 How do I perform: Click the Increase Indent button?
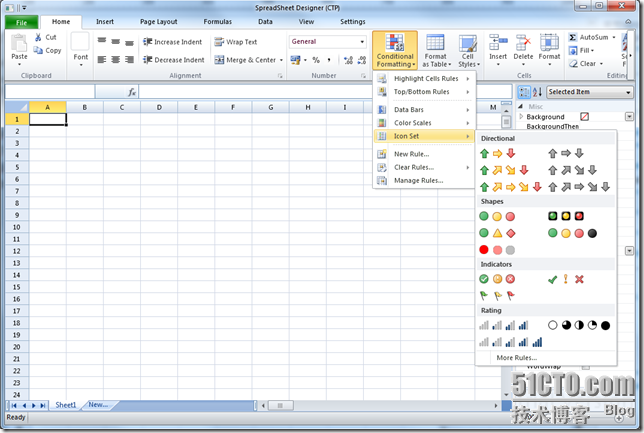(x=172, y=42)
